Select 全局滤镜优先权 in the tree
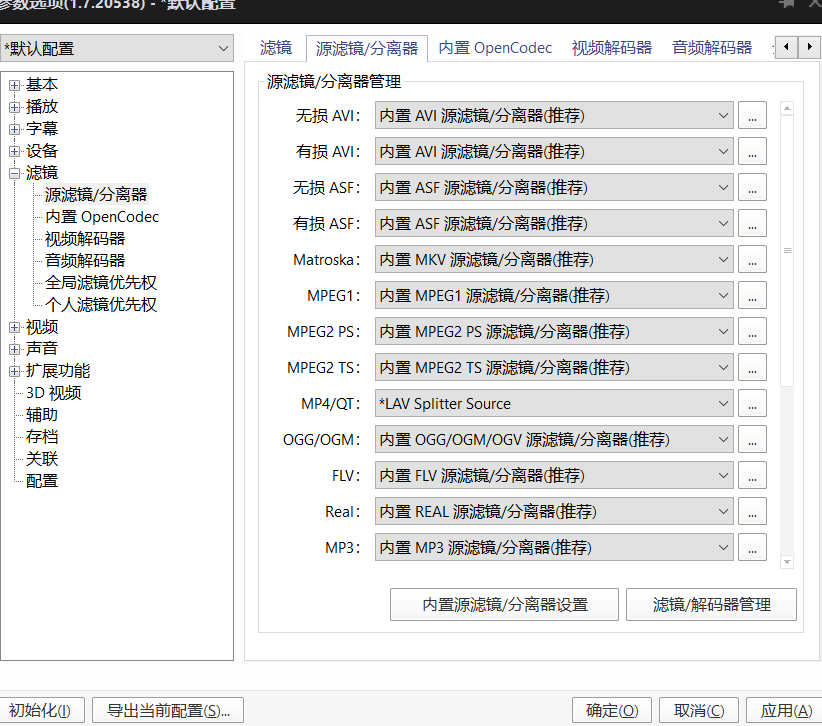This screenshot has height=726, width=822. pyautogui.click(x=101, y=283)
